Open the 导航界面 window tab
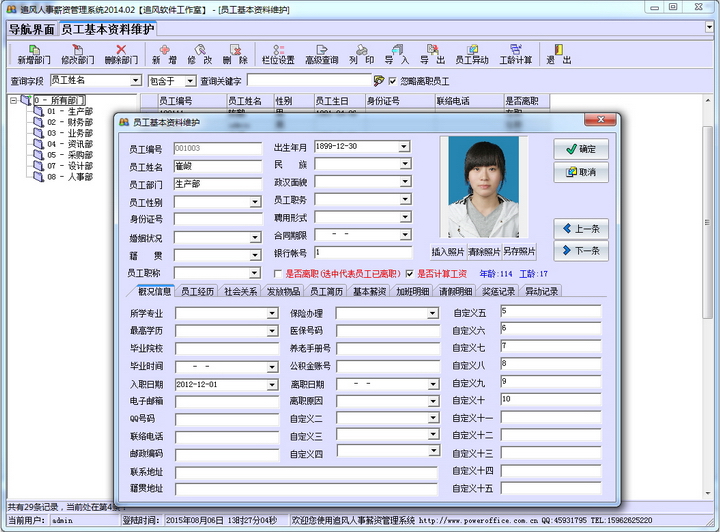 pyautogui.click(x=32, y=29)
